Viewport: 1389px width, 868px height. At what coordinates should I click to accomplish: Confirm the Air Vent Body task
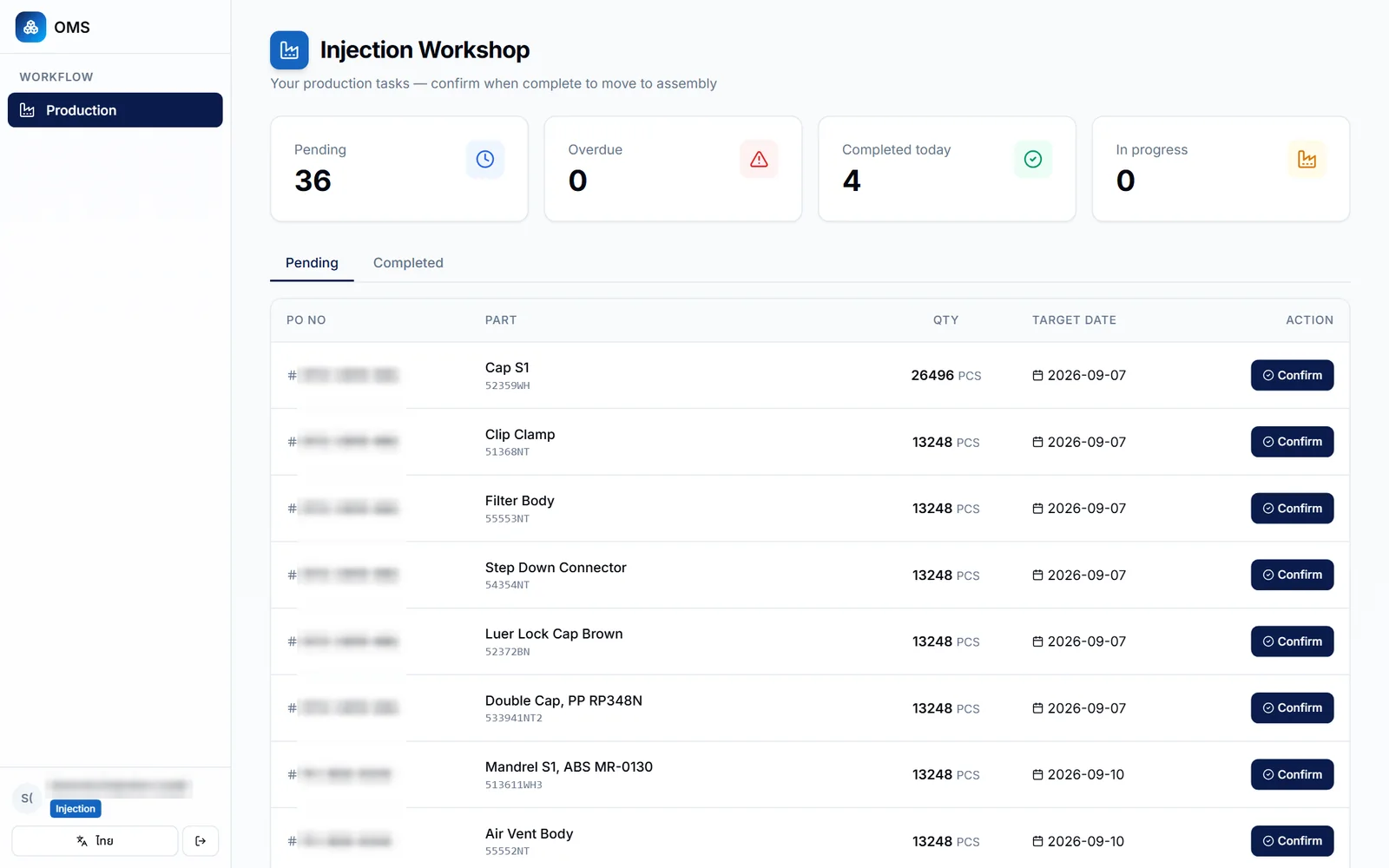point(1292,841)
